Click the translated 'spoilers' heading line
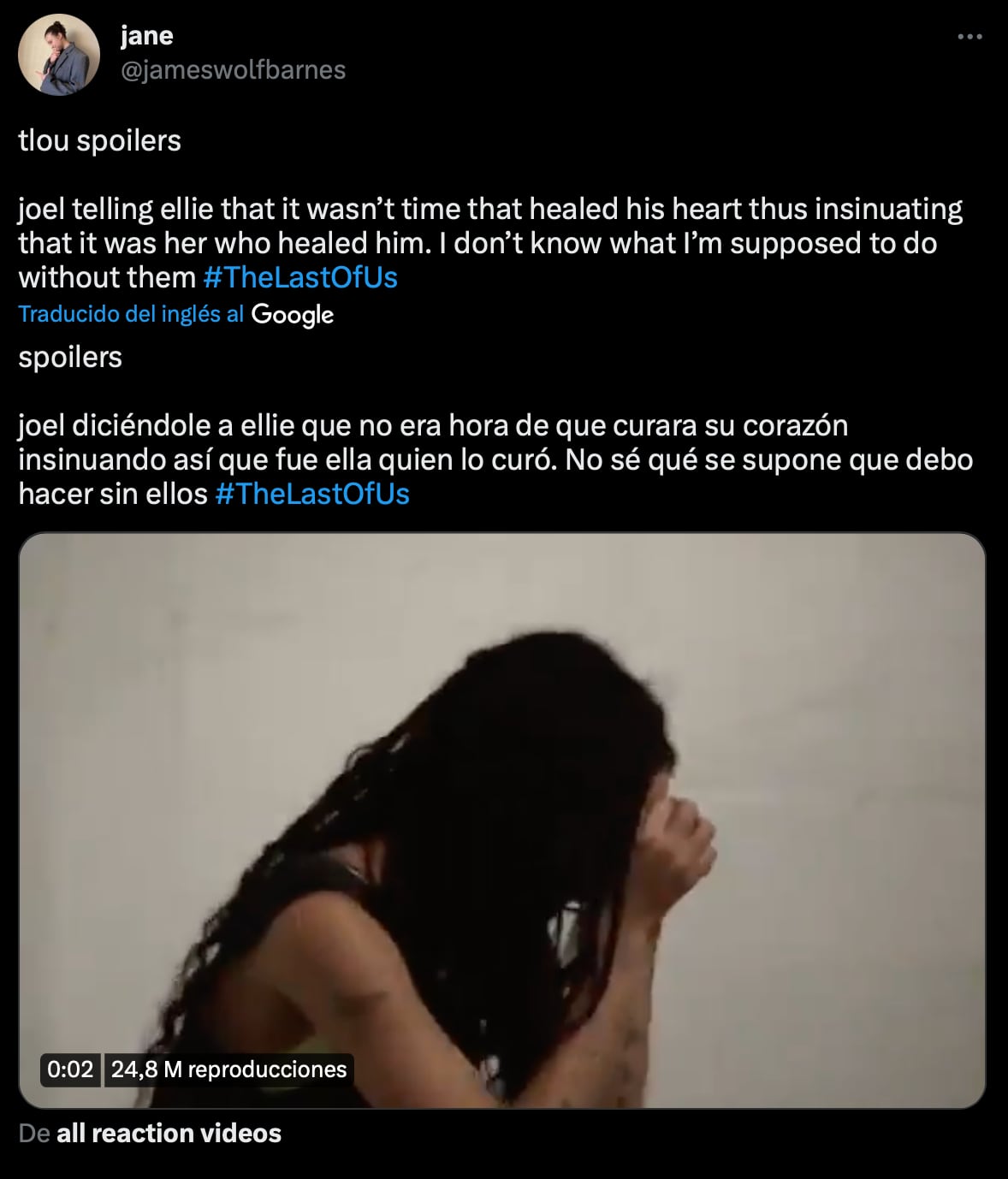Image resolution: width=1008 pixels, height=1179 pixels. 70,358
